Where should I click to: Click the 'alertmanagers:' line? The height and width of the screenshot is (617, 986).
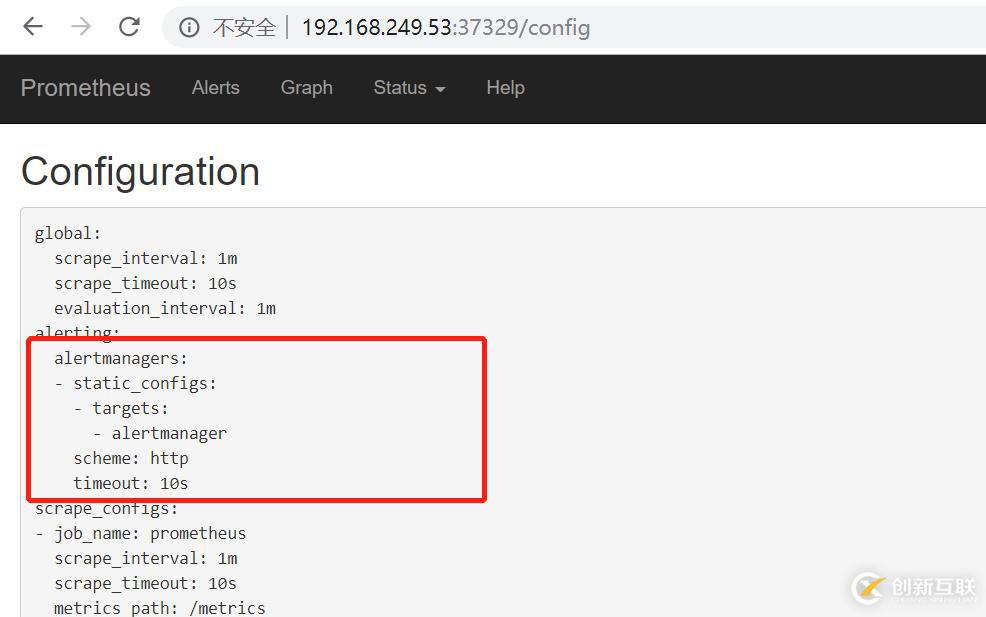point(121,359)
